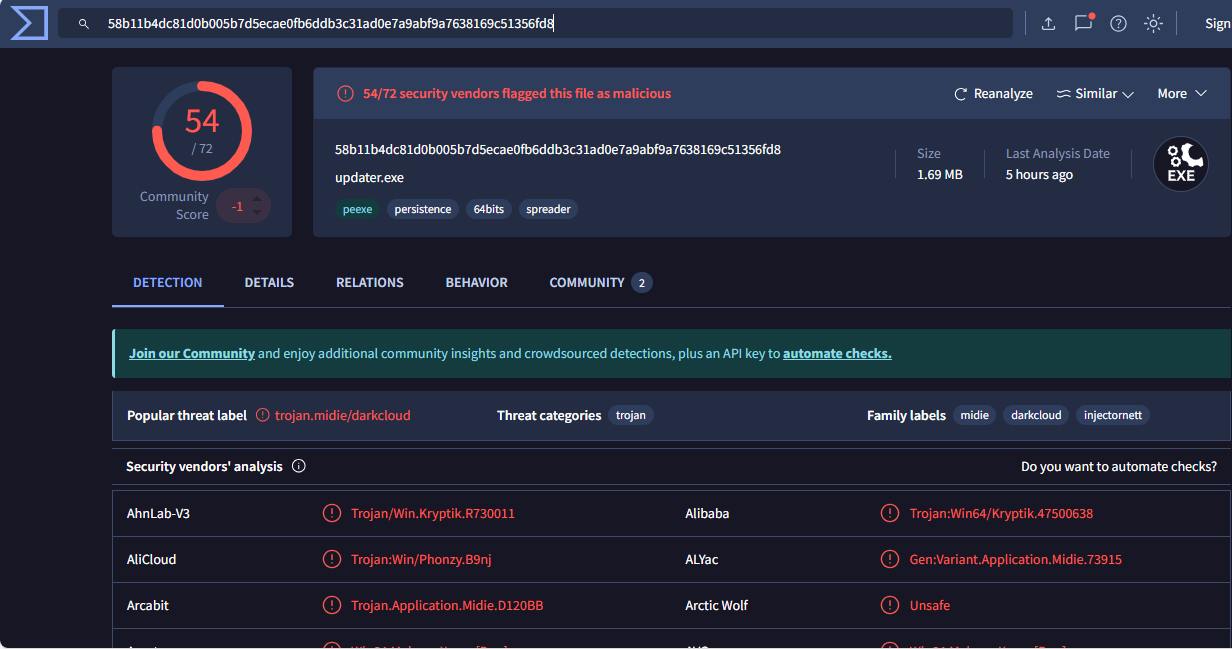Click the upload file icon

(x=1048, y=24)
